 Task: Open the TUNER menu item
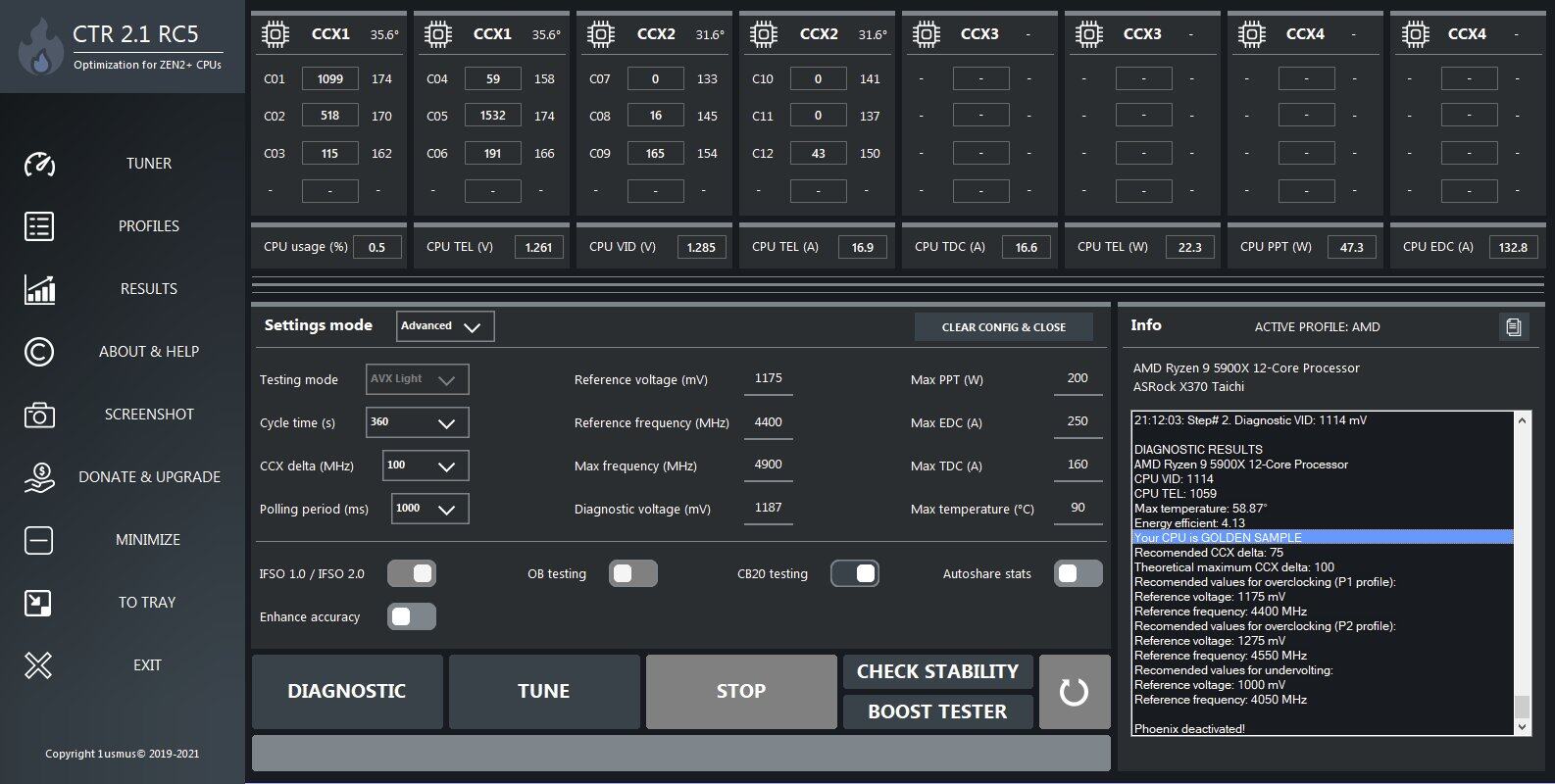coord(149,164)
